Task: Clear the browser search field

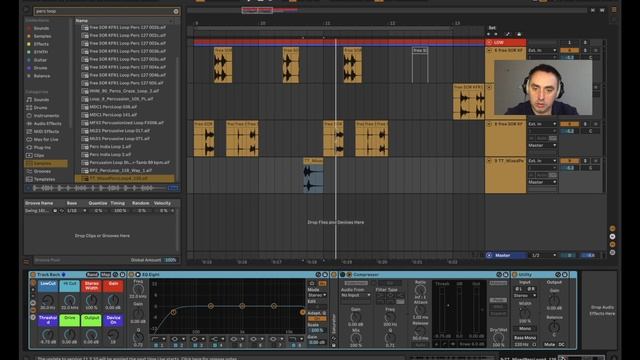Action: coord(176,11)
